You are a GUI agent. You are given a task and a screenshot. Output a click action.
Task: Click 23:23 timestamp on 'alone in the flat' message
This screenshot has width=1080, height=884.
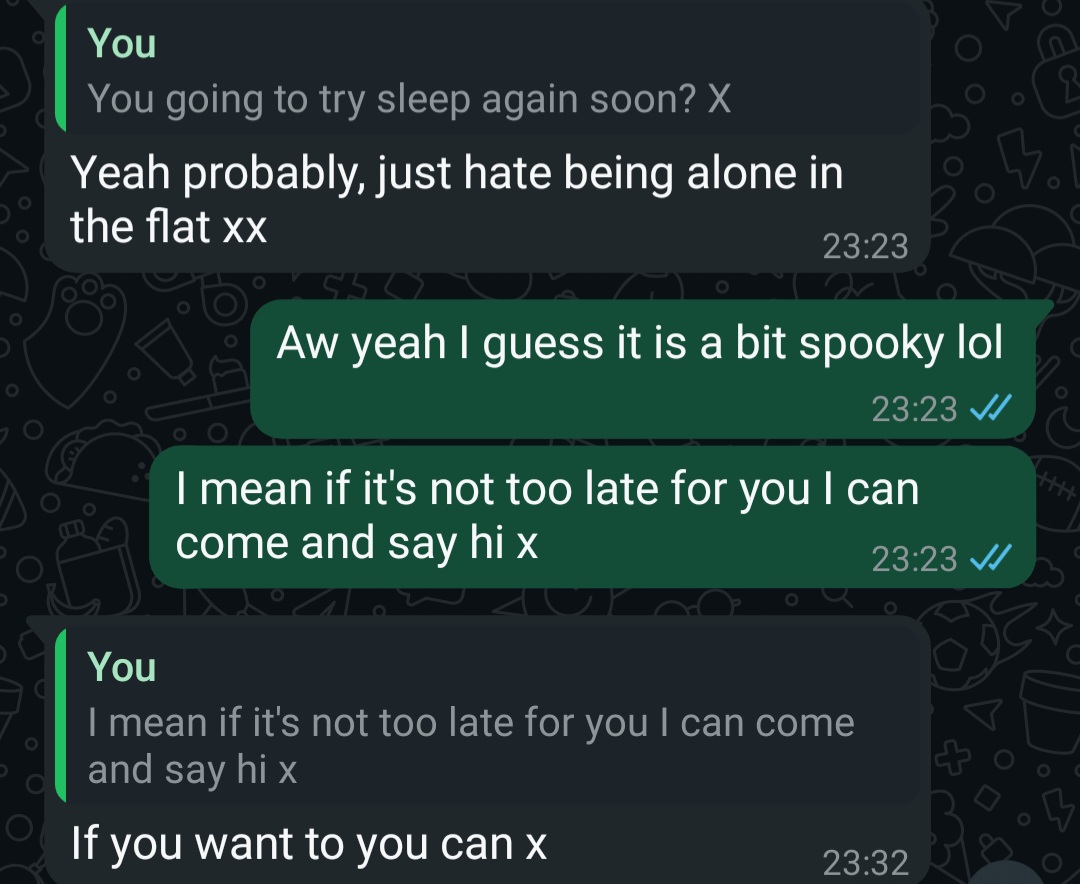coord(865,247)
